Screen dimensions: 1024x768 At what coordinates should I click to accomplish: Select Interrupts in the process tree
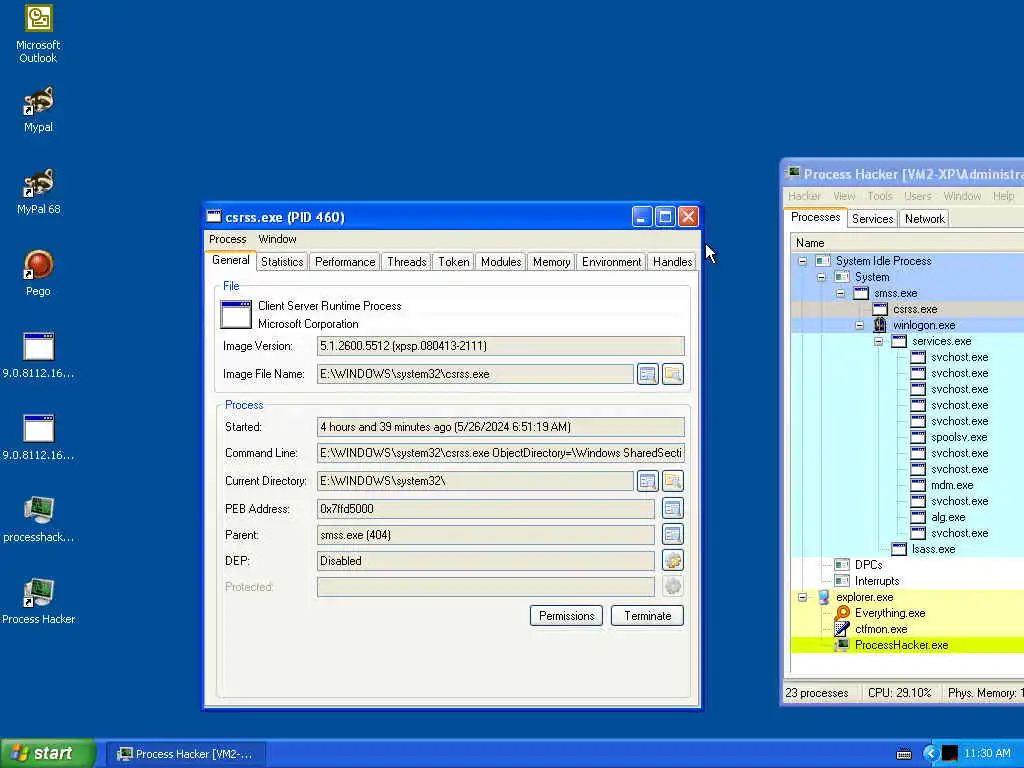coord(876,581)
